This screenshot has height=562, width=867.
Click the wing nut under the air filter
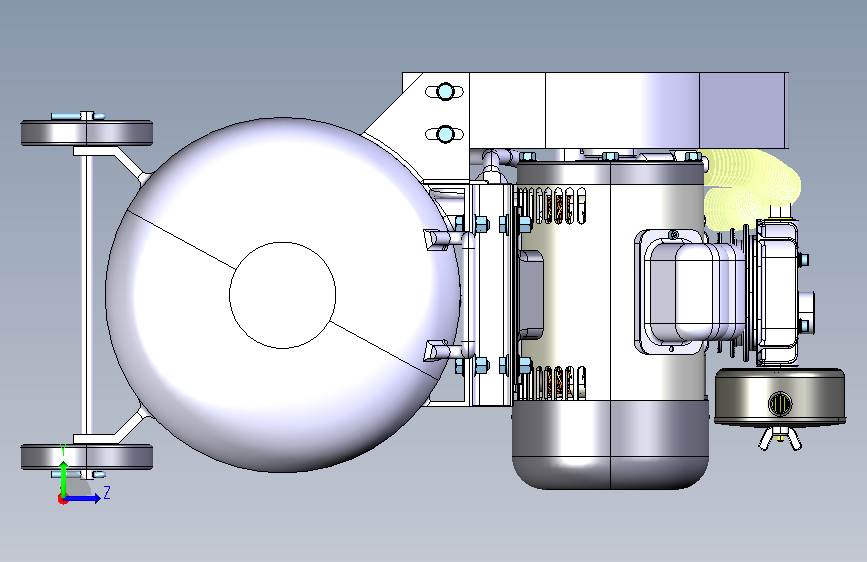click(780, 438)
